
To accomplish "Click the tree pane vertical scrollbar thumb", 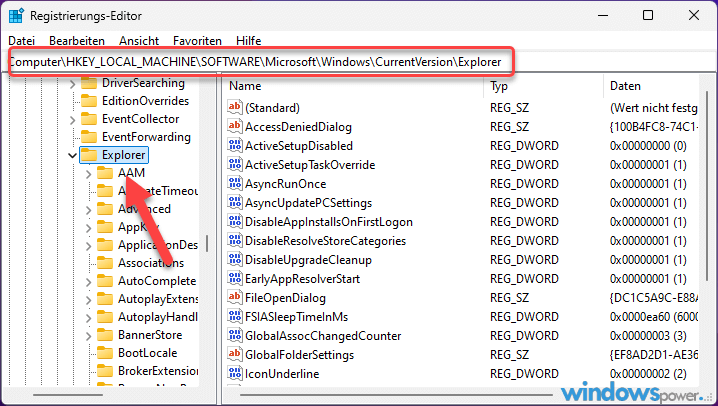I will coord(207,244).
